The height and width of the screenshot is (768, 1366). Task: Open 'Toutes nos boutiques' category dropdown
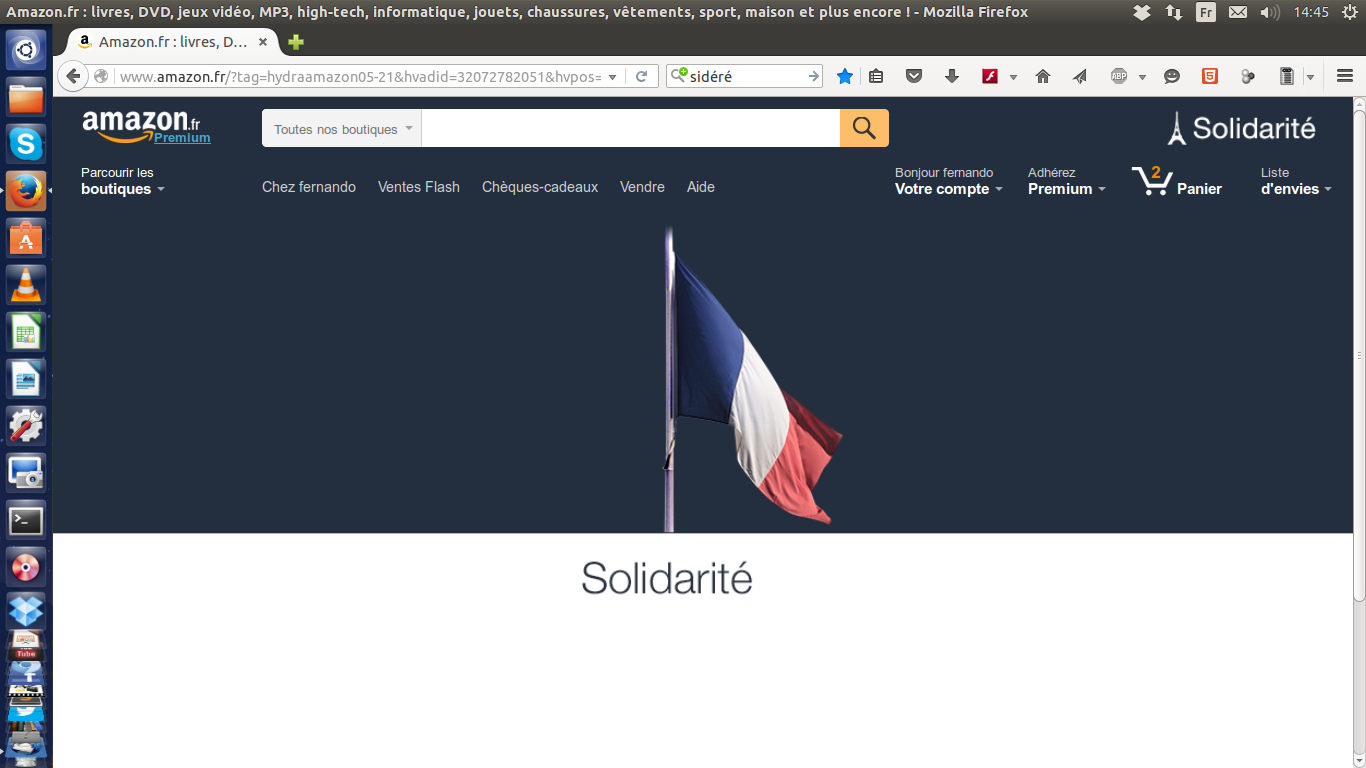[x=342, y=128]
